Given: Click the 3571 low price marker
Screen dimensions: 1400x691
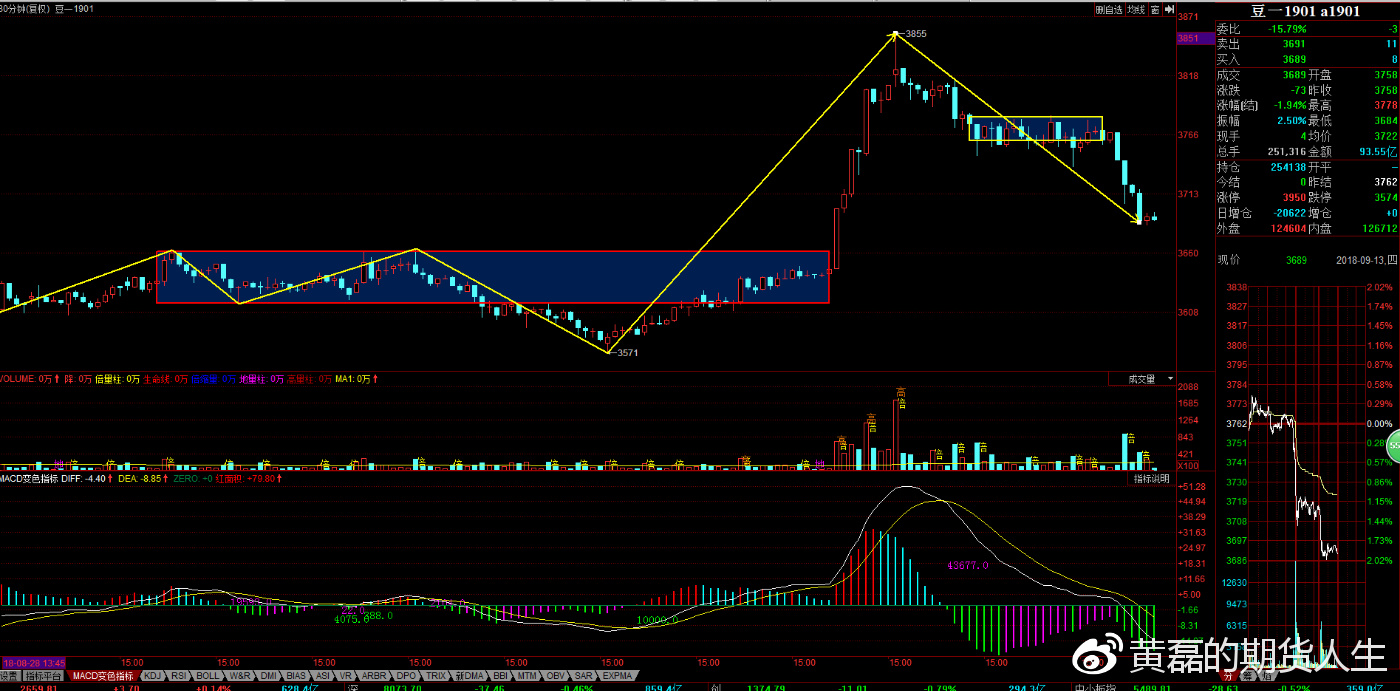Looking at the screenshot, I should pos(627,353).
